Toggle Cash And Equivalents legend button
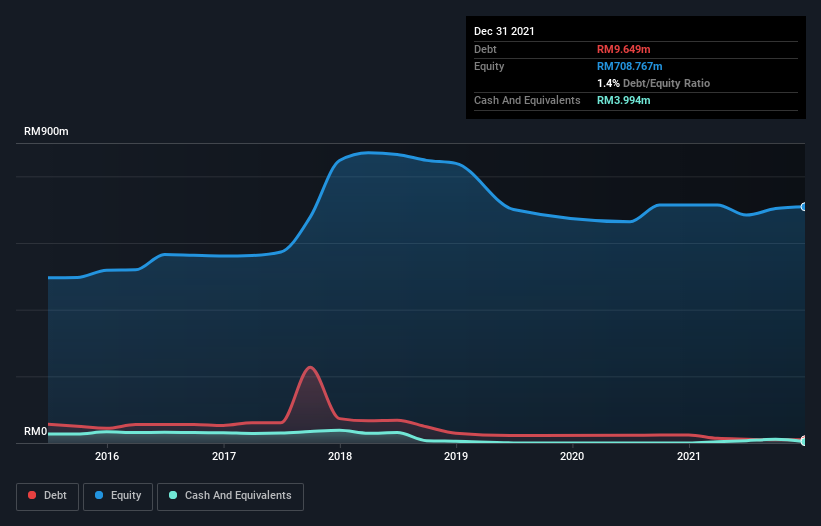This screenshot has height=526, width=821. (230, 496)
